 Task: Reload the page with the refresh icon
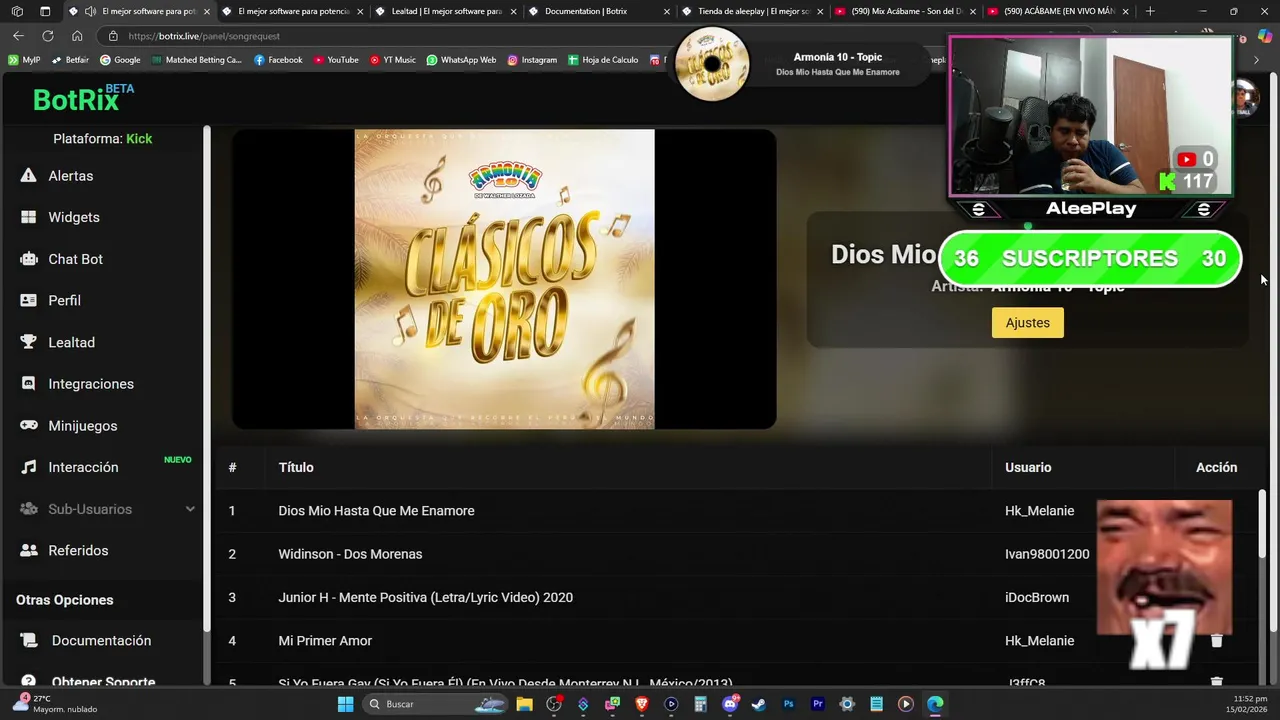click(x=47, y=36)
